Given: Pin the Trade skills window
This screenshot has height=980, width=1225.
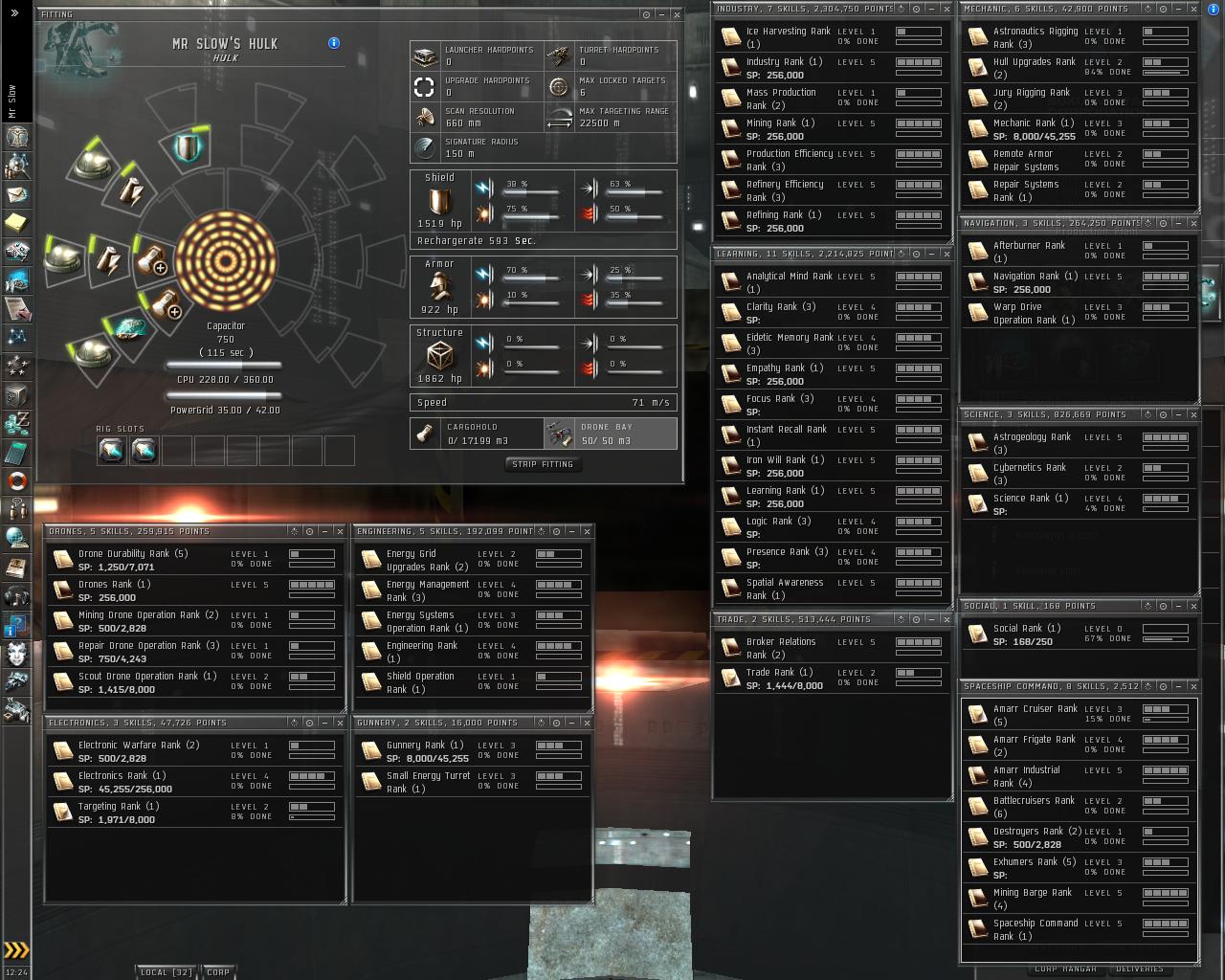Looking at the screenshot, I should pos(917,619).
